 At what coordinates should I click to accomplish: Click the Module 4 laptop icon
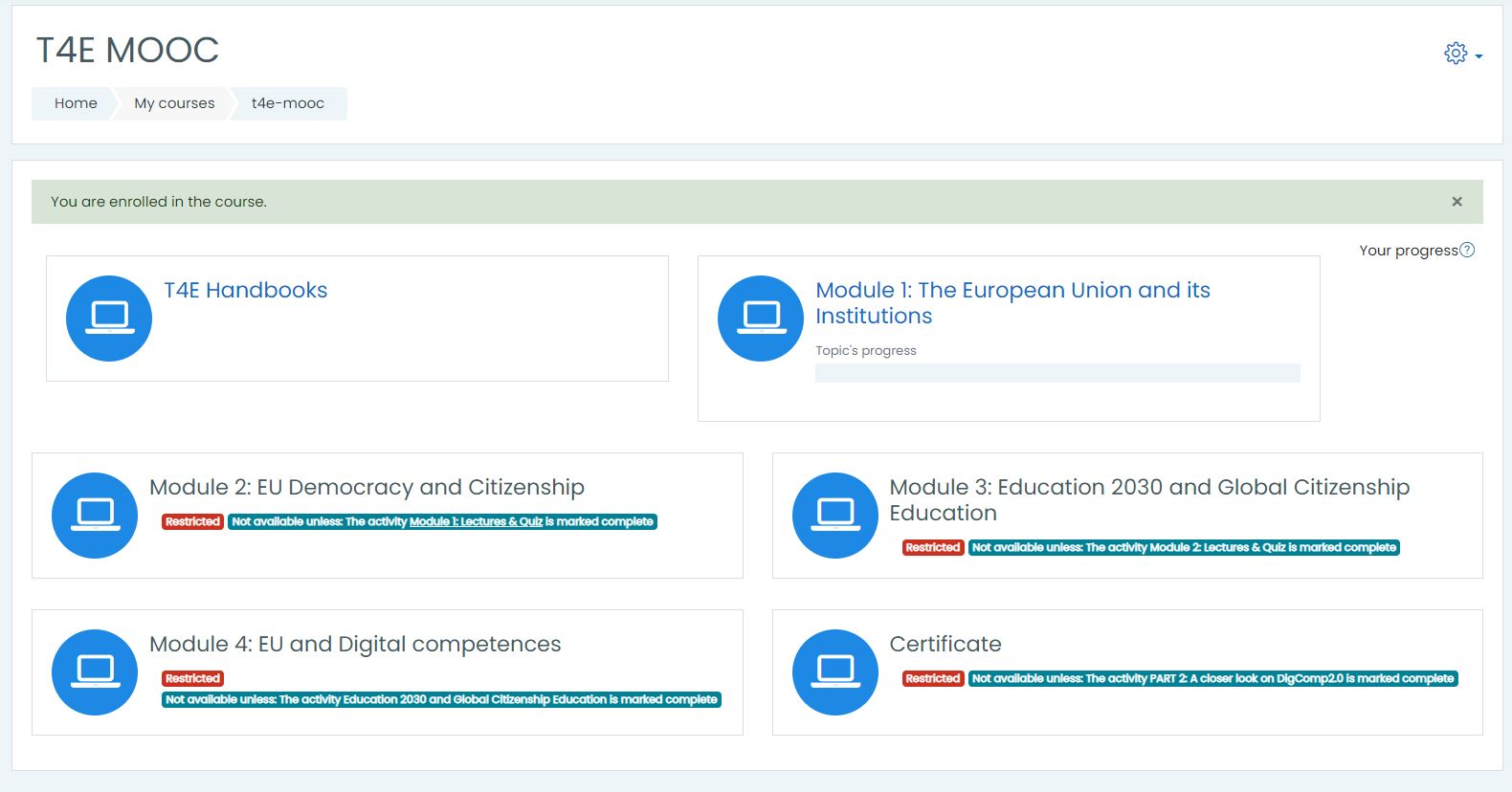click(95, 672)
